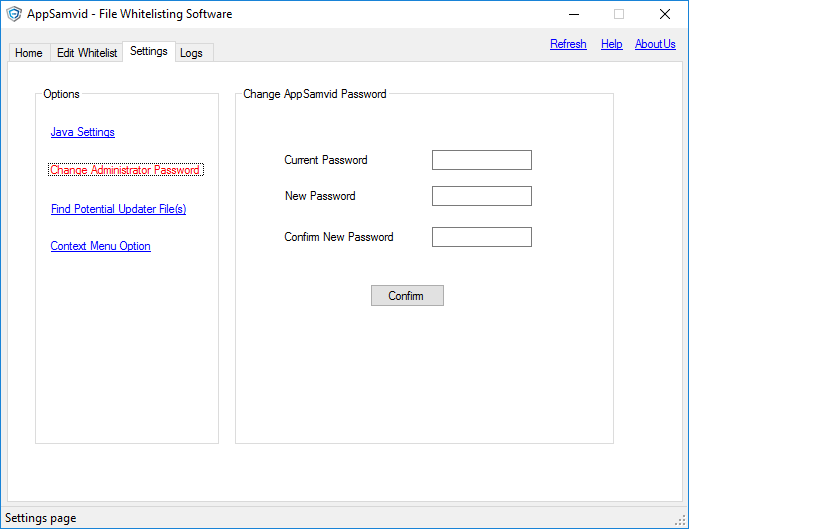Click the Confirm button

pyautogui.click(x=407, y=296)
